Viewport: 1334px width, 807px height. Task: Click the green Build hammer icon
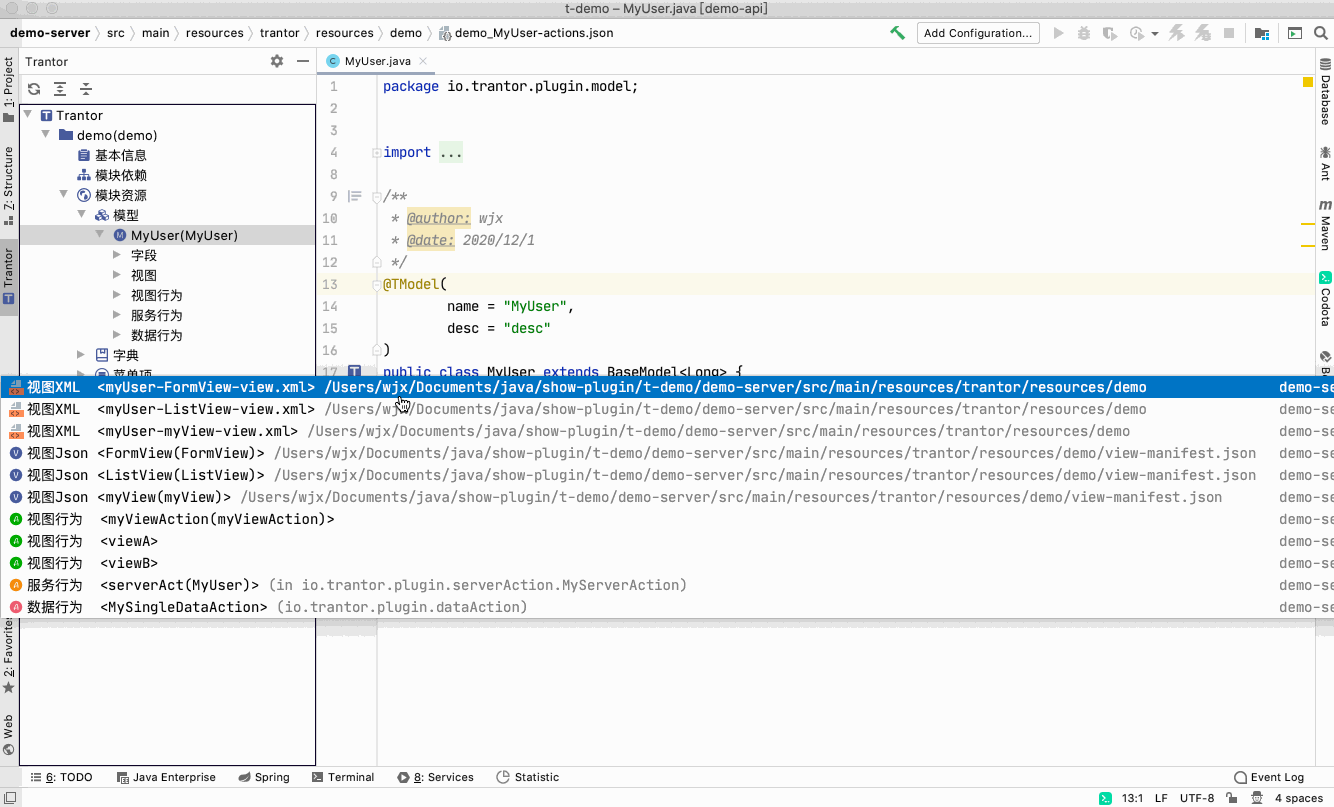pyautogui.click(x=897, y=33)
